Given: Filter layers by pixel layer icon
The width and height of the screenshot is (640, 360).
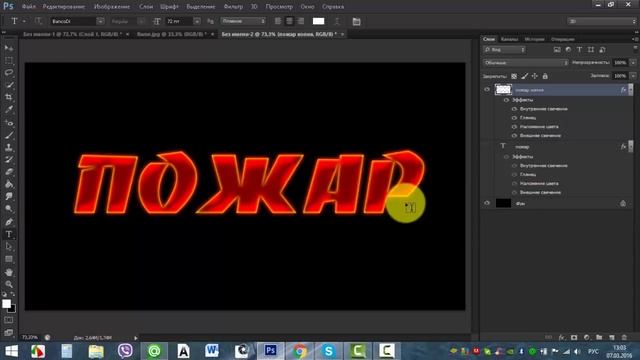Looking at the screenshot, I should tap(557, 49).
